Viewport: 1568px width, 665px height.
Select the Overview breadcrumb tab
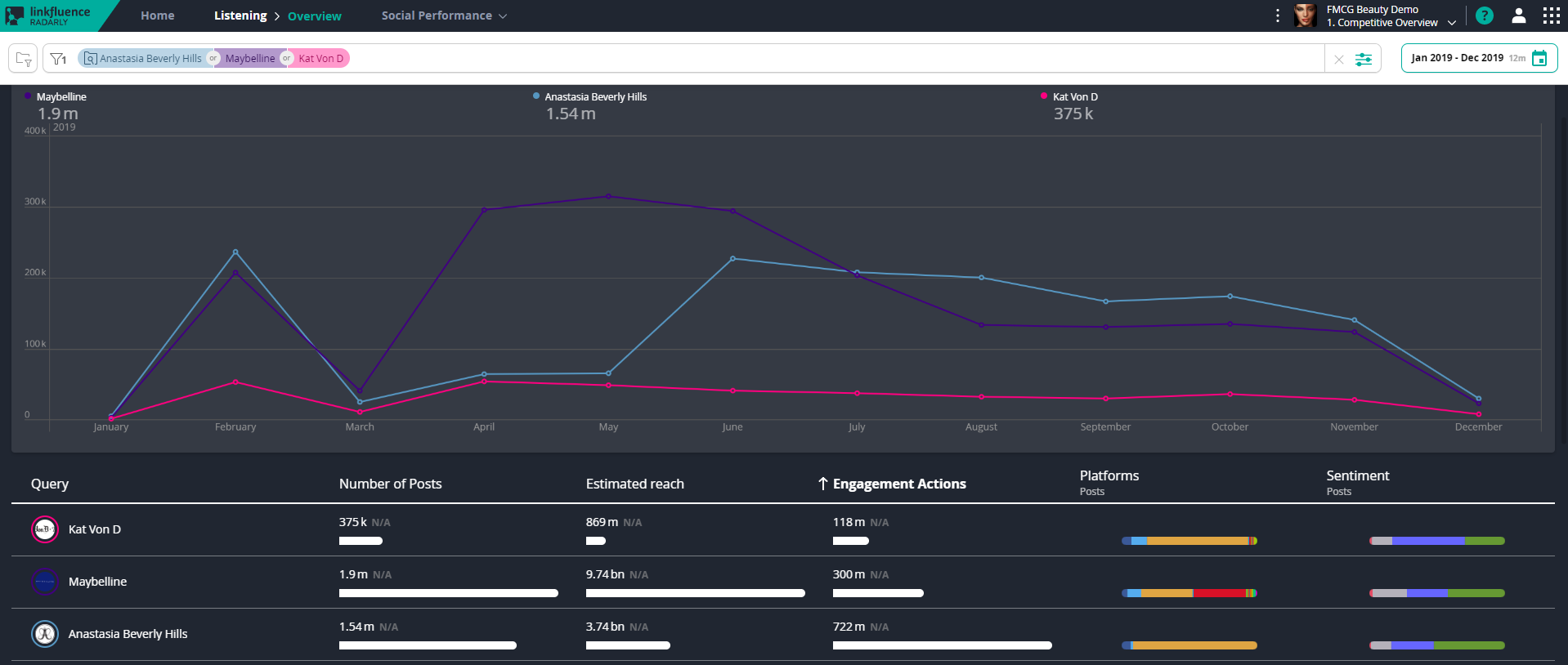point(315,16)
